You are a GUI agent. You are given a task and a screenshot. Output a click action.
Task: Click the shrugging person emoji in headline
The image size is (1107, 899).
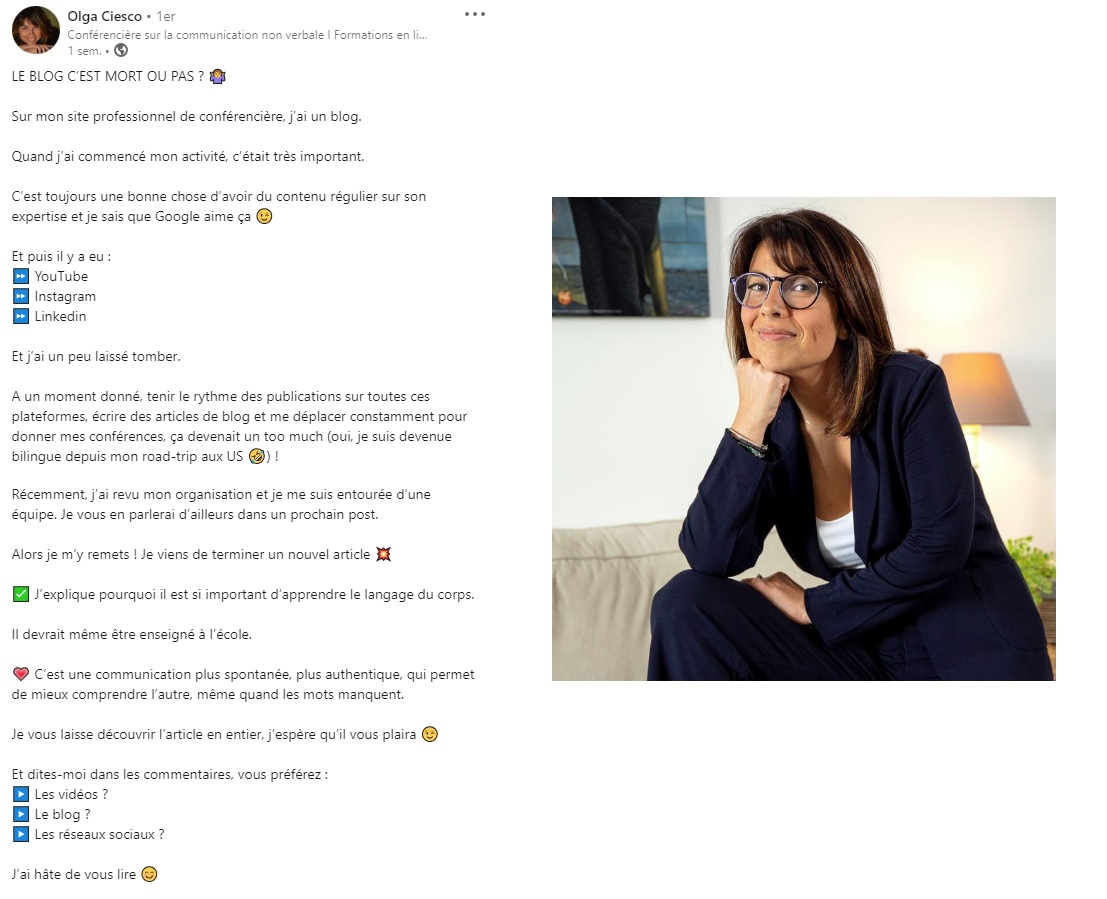click(x=217, y=76)
